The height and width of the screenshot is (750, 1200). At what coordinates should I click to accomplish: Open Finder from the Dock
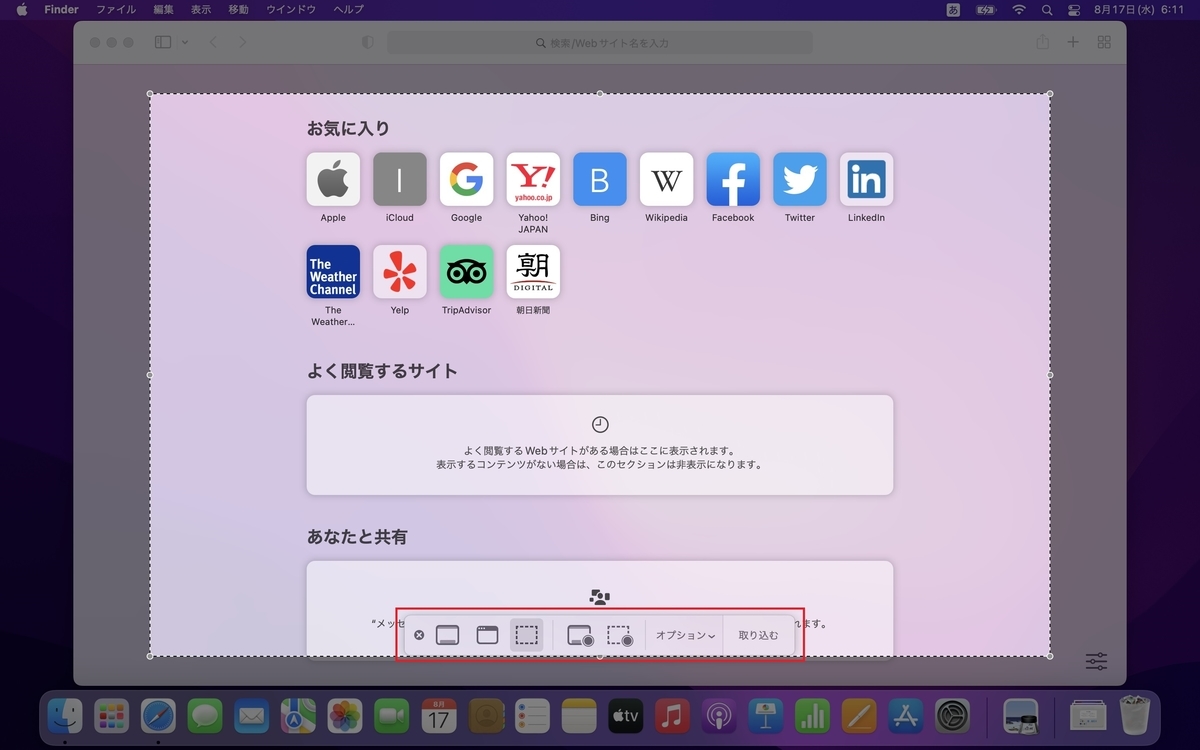[x=66, y=716]
